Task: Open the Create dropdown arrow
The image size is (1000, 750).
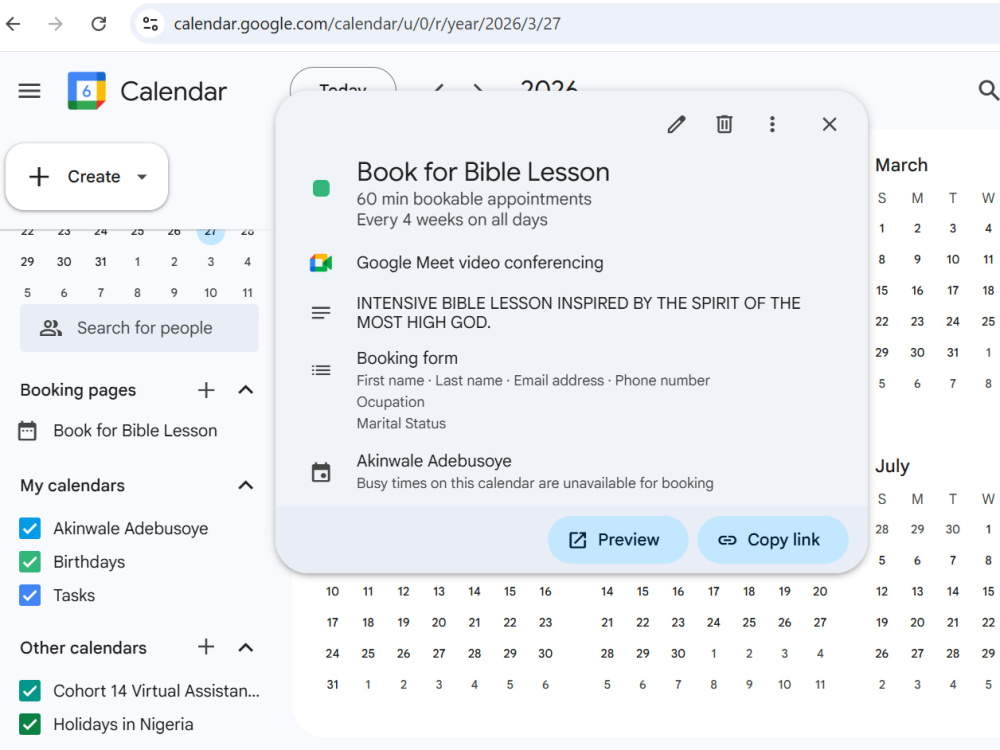Action: tap(142, 177)
